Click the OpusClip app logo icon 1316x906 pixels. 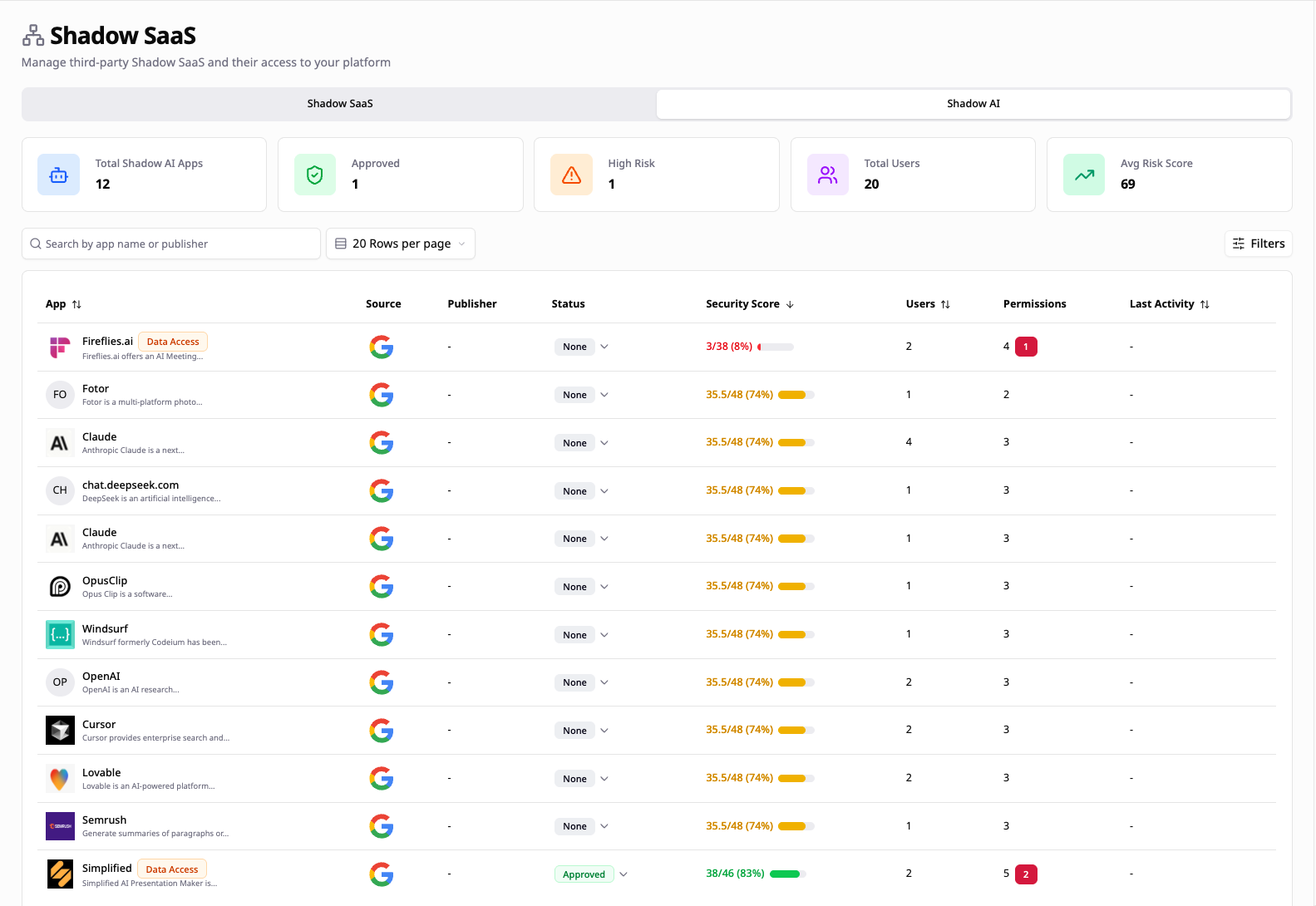tap(60, 587)
